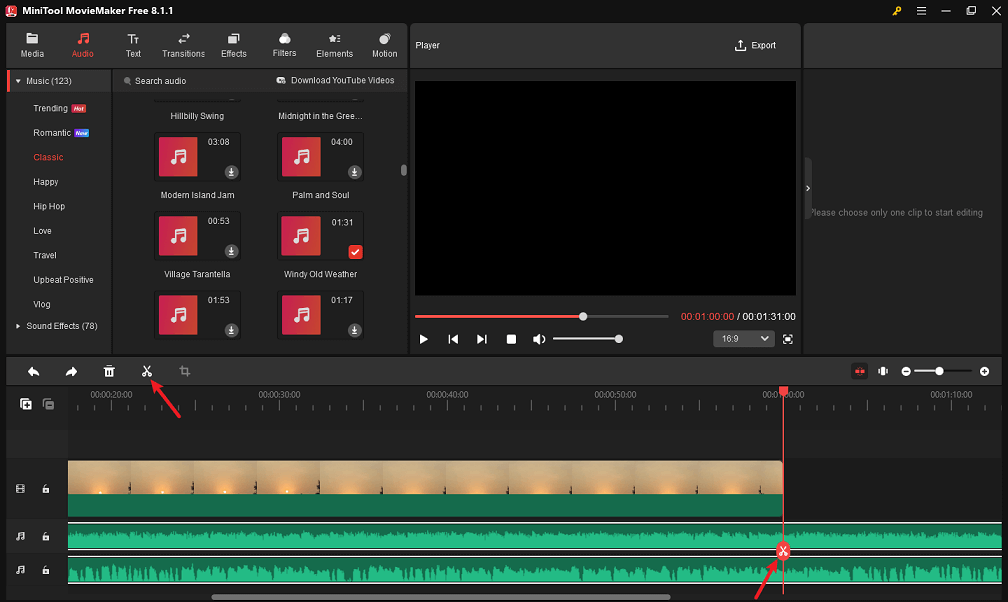Select the Love music category
The width and height of the screenshot is (1008, 602).
point(42,231)
